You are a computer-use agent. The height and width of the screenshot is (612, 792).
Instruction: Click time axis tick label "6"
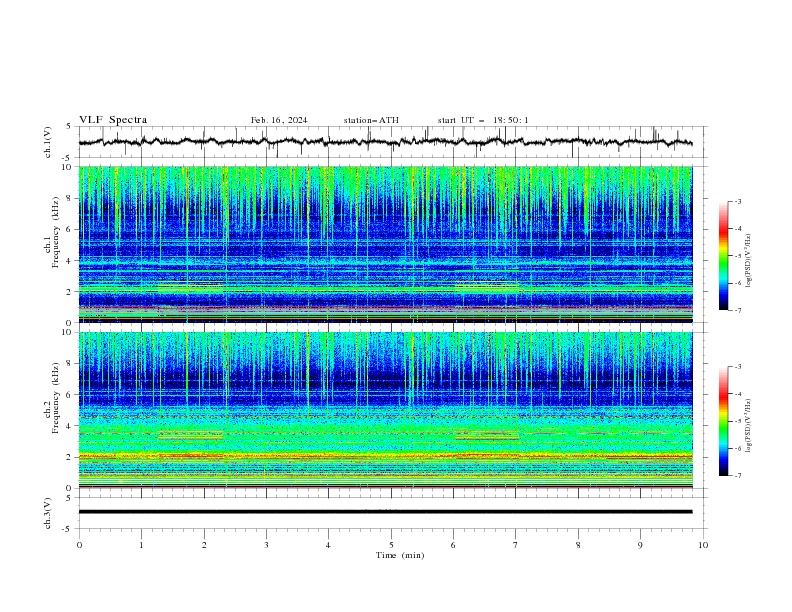453,545
